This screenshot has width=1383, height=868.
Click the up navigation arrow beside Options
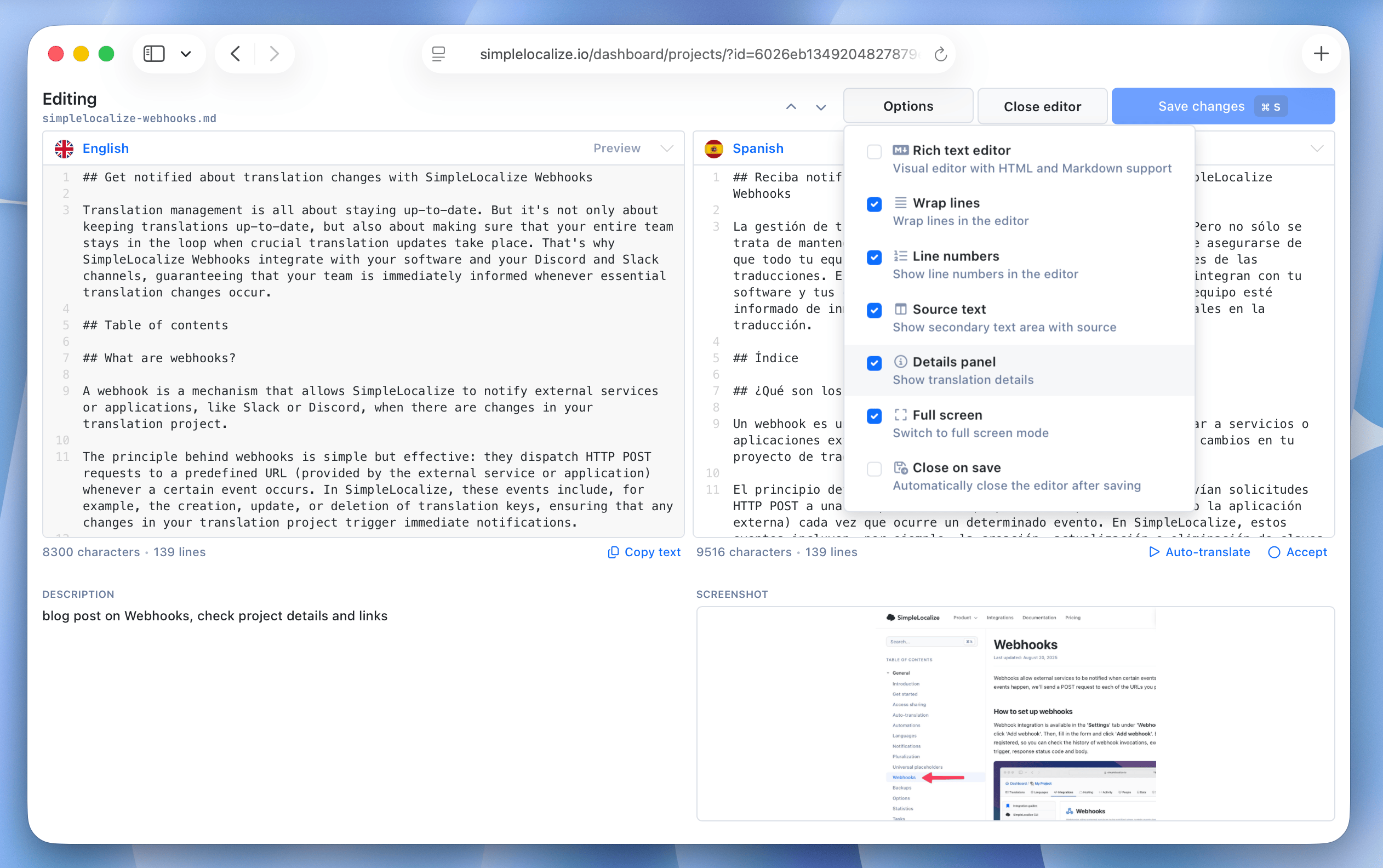tap(790, 107)
